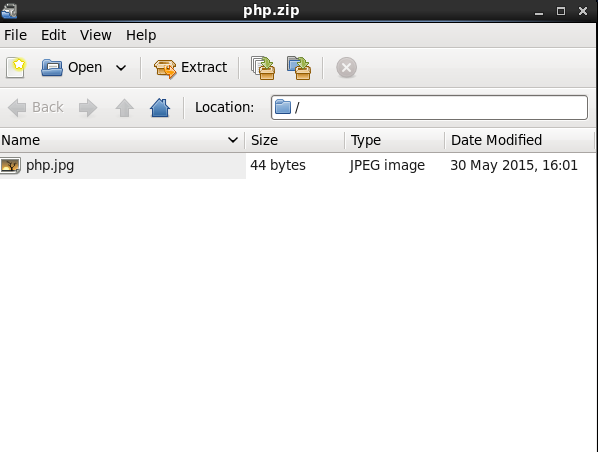
Task: Sort by the Type column header
Action: click(x=394, y=140)
